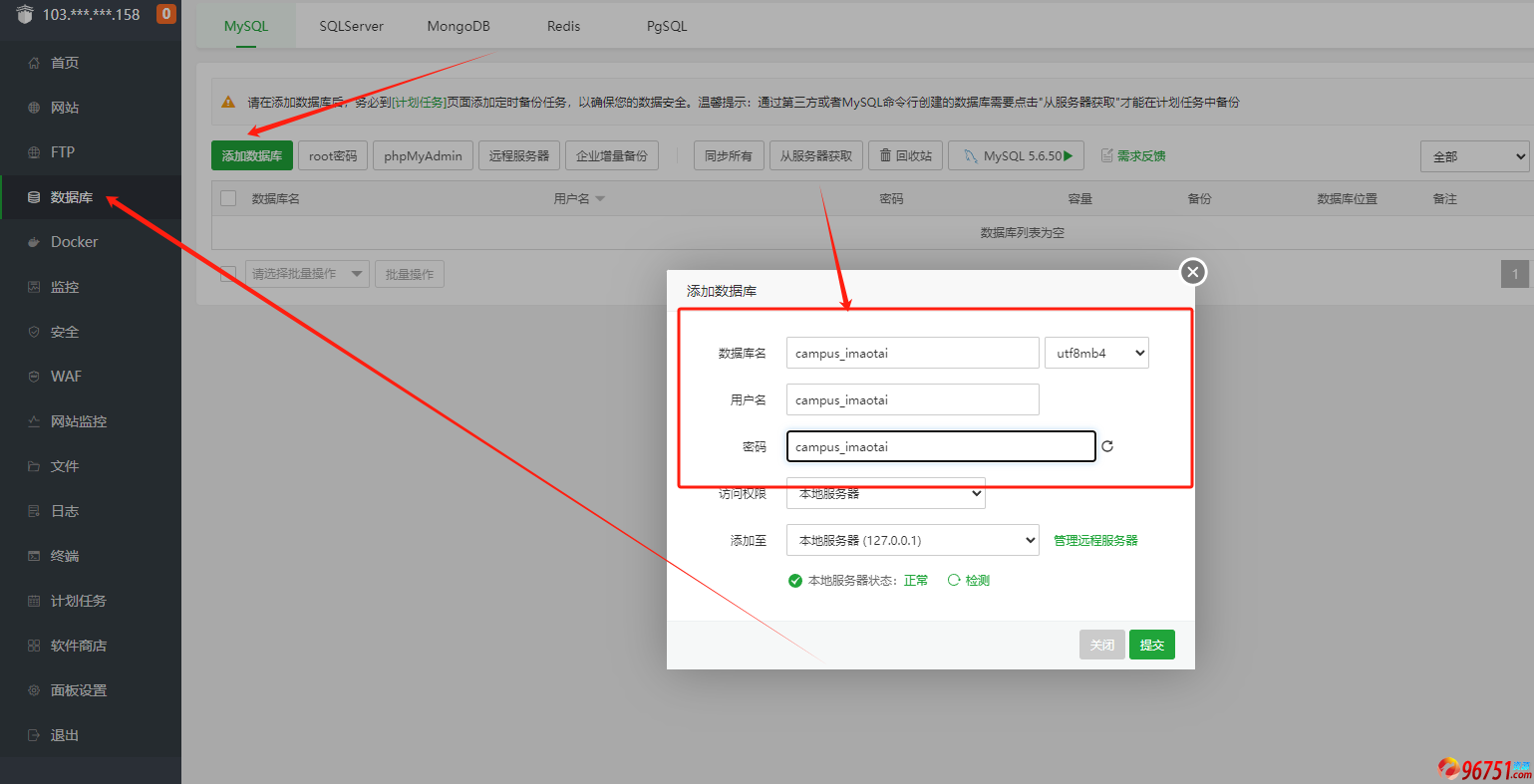Click the 数据库 database icon in sidebar
This screenshot has height=784, width=1534.
(x=34, y=197)
